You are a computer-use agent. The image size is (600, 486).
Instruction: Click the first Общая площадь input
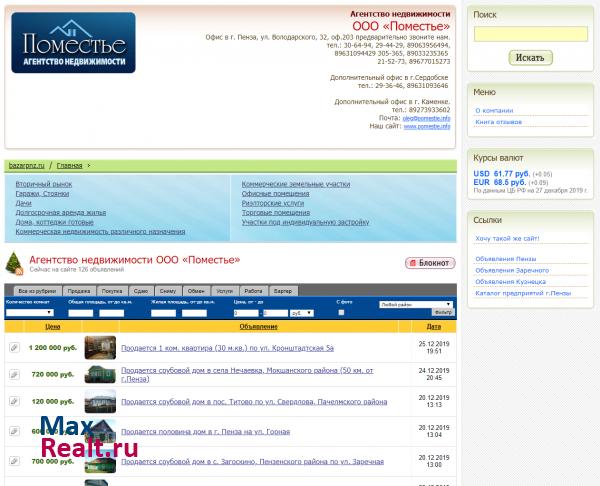[81, 313]
